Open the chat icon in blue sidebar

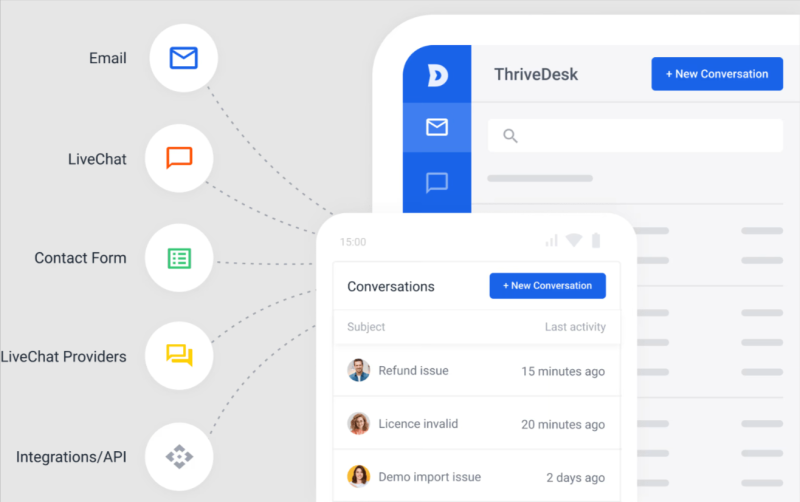(x=437, y=182)
